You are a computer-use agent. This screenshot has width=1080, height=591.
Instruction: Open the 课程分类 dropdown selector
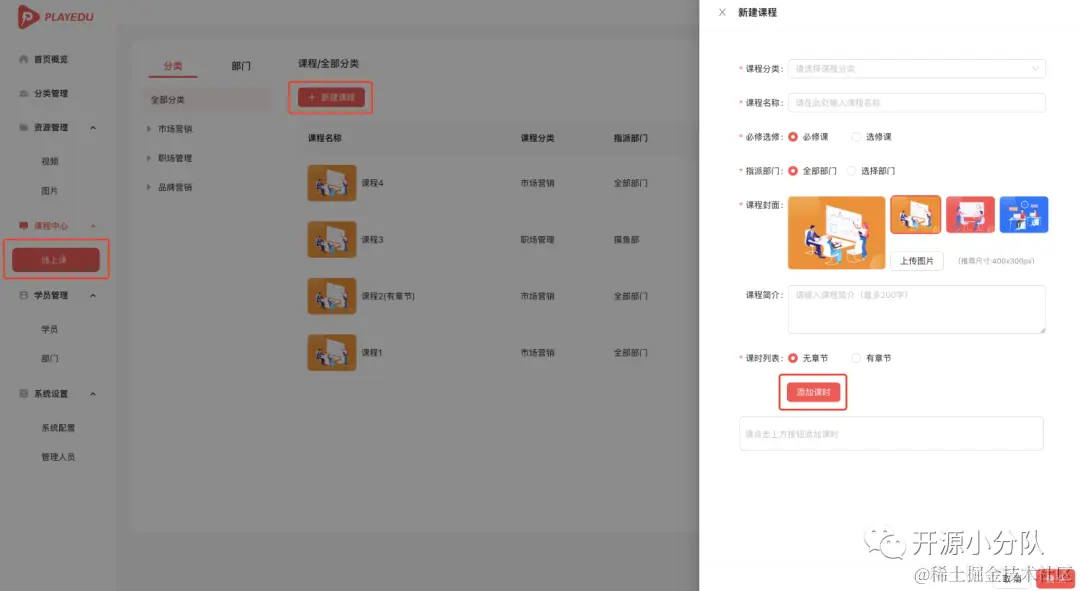click(x=916, y=68)
